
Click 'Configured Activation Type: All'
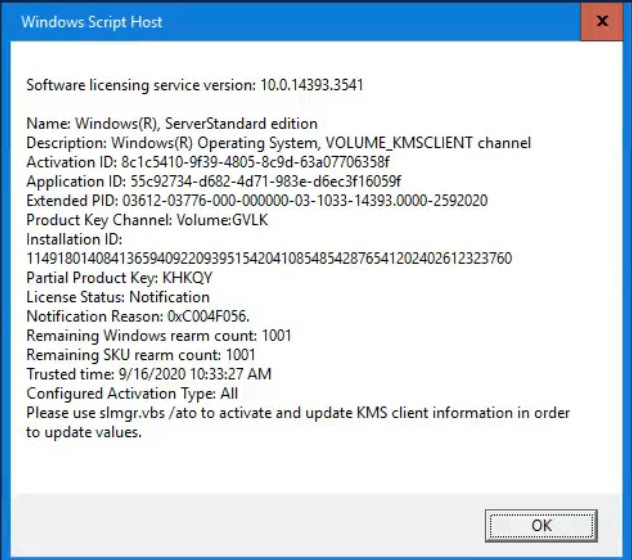pos(132,393)
